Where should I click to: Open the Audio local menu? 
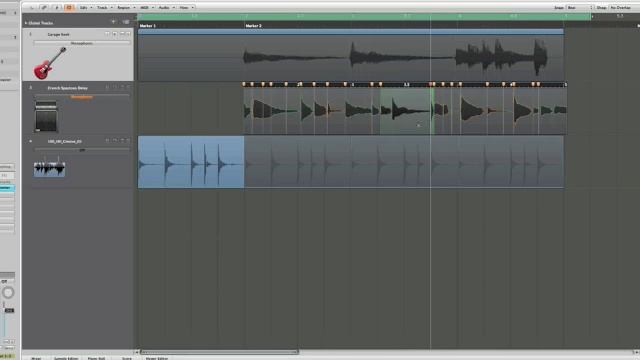(x=166, y=7)
